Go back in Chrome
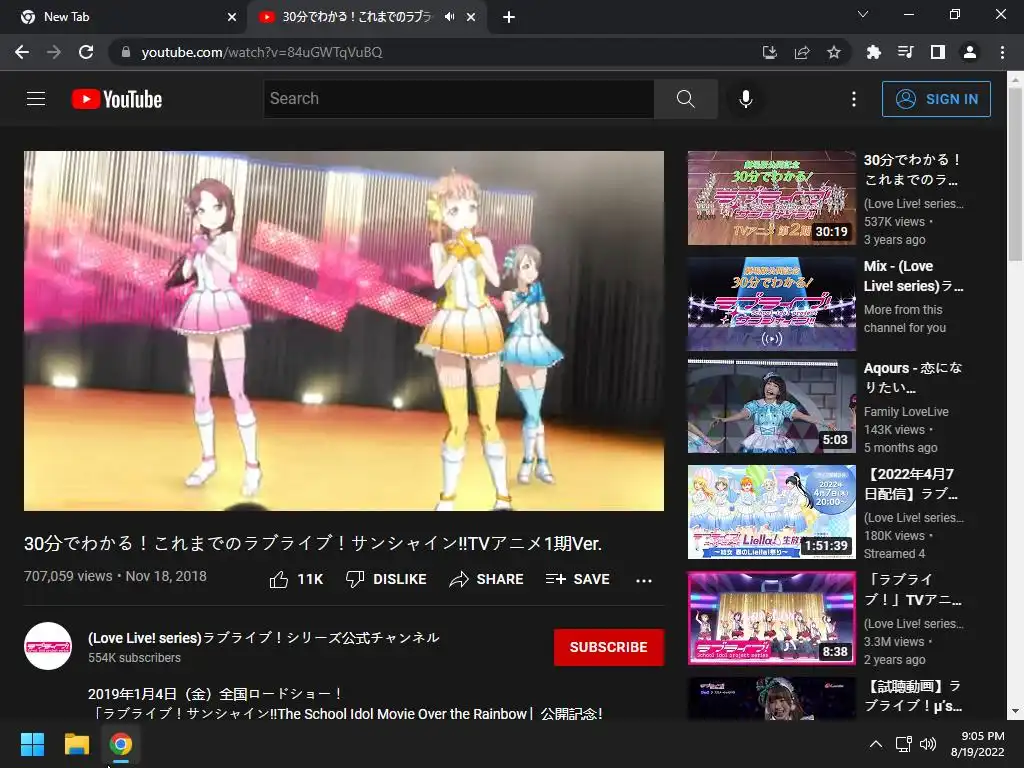The height and width of the screenshot is (768, 1024). (22, 52)
